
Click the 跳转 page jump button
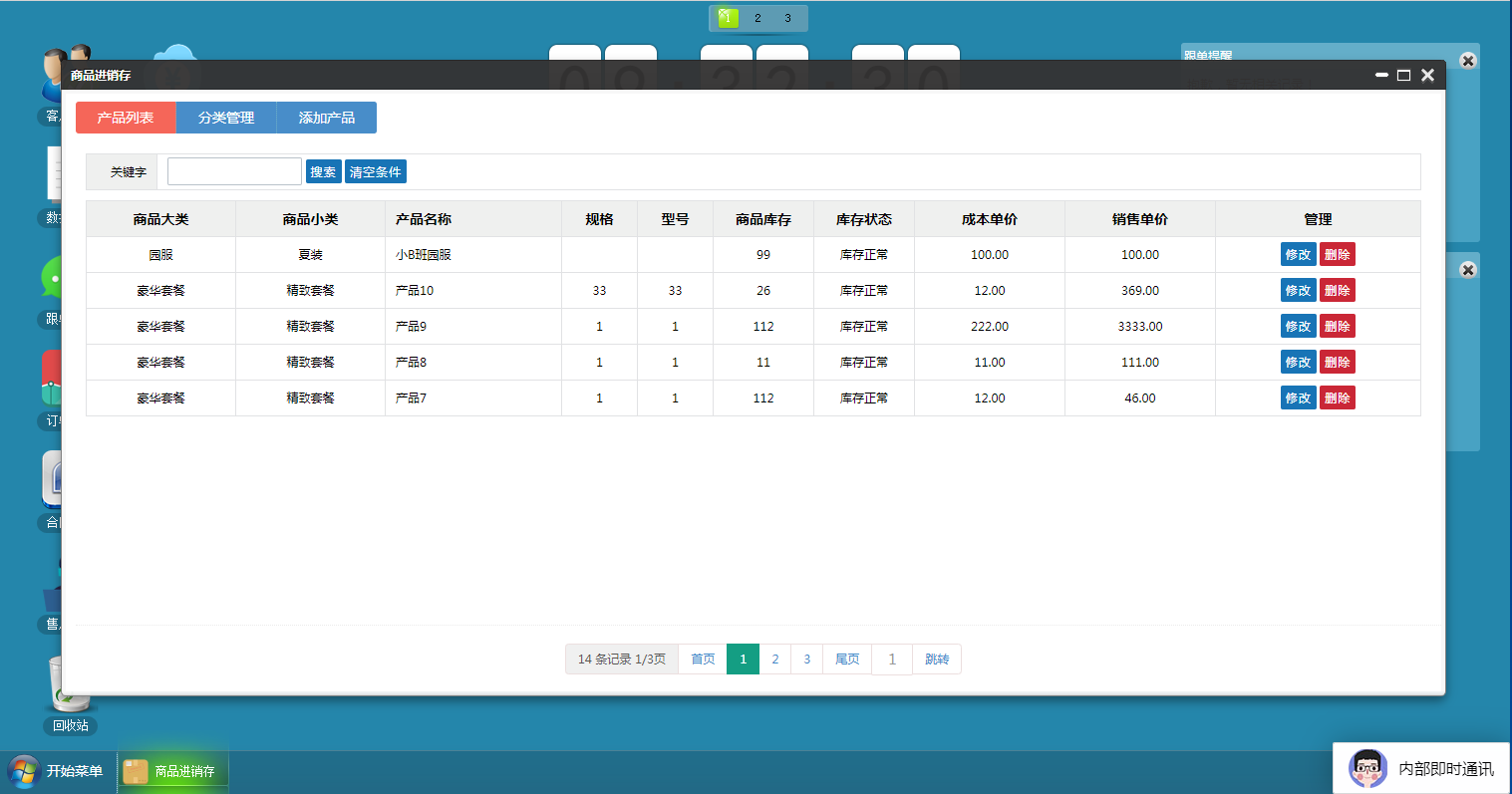click(937, 660)
